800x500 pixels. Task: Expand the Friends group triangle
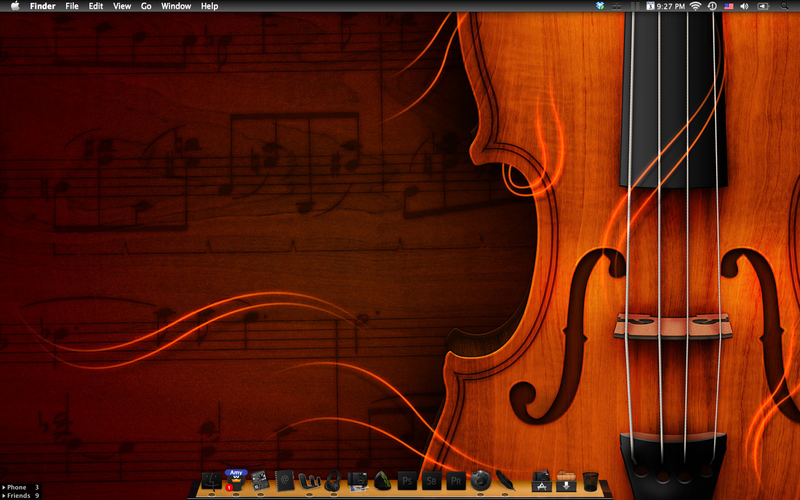coord(3,495)
